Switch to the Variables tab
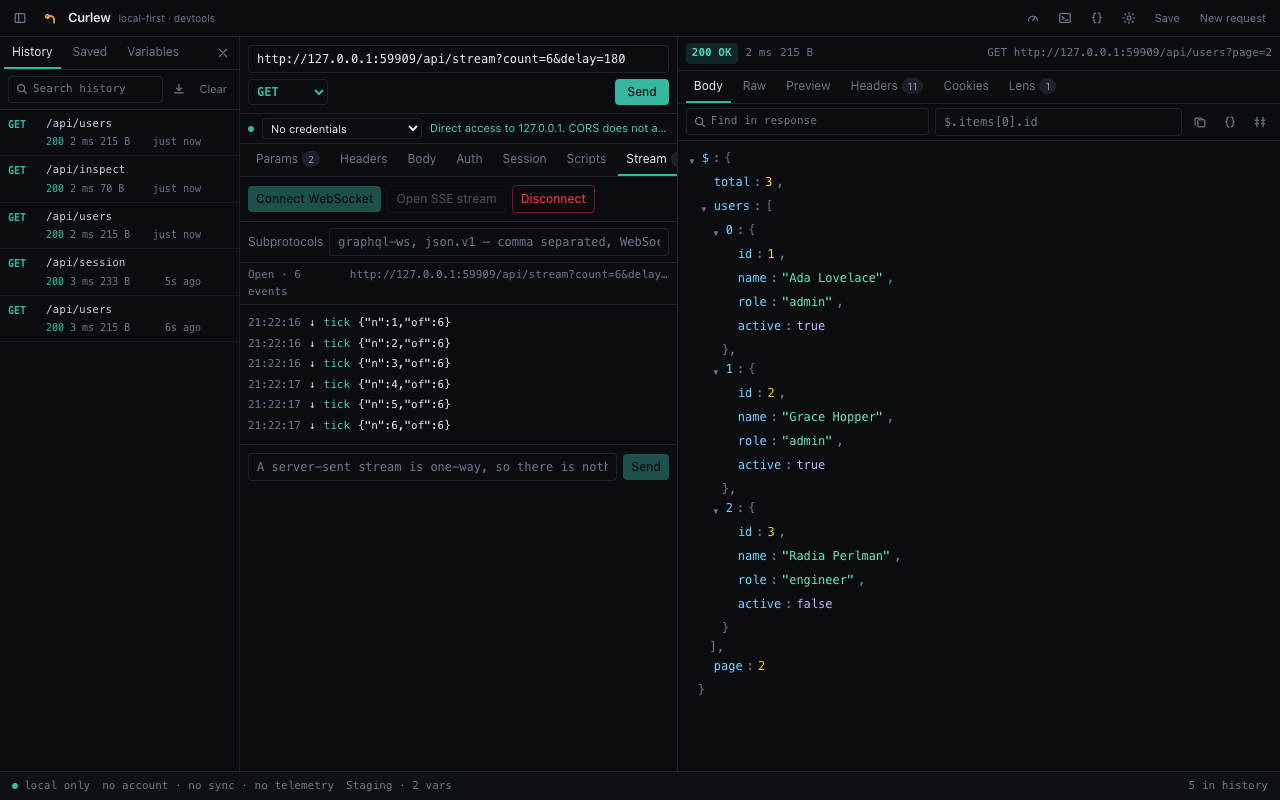Image resolution: width=1280 pixels, height=800 pixels. [153, 52]
